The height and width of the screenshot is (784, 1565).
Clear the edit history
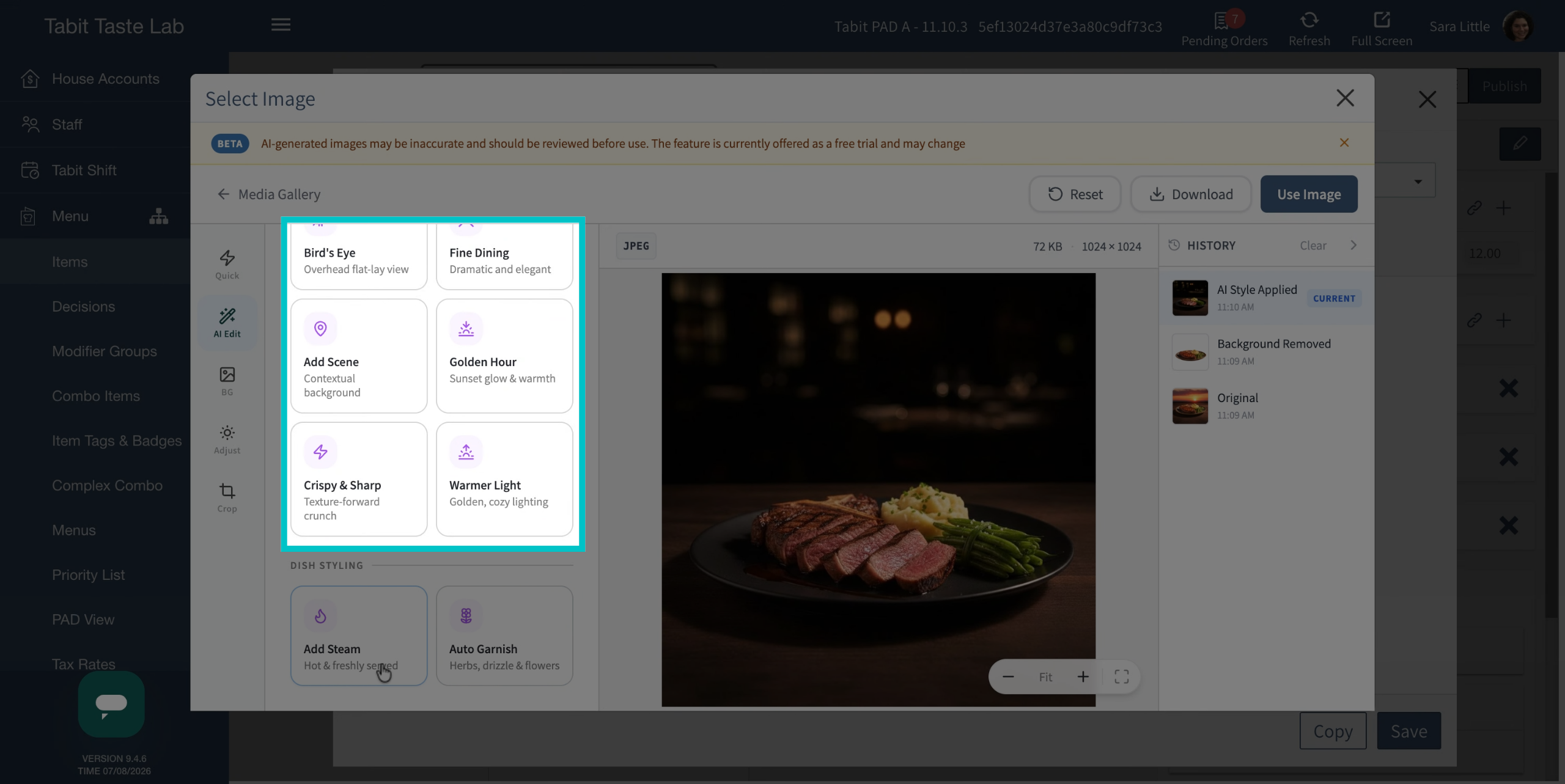1313,245
